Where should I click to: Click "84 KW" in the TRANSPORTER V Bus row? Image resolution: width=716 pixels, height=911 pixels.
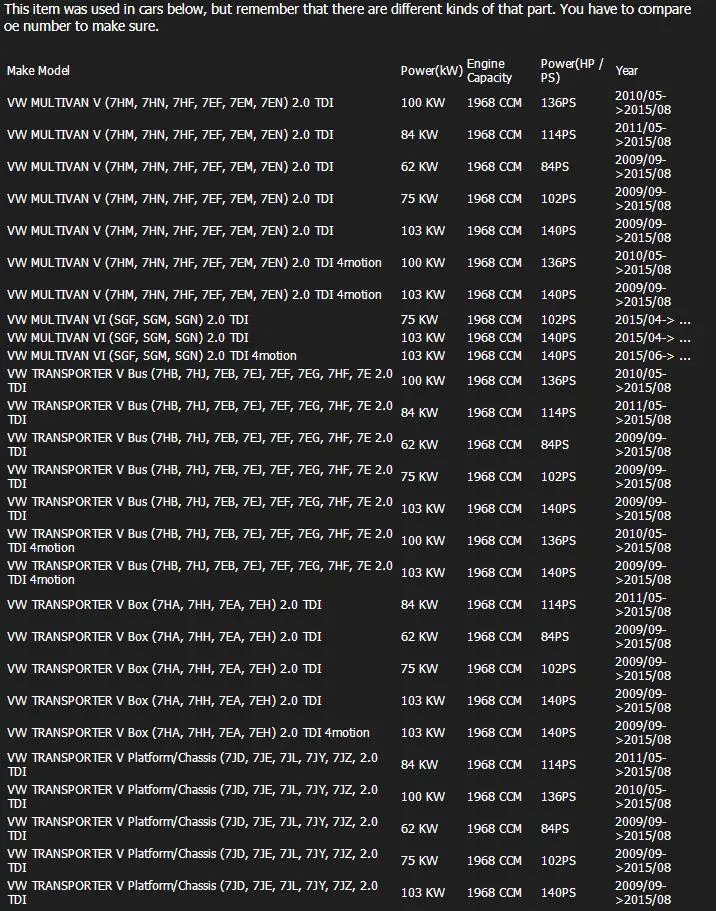pyautogui.click(x=419, y=413)
